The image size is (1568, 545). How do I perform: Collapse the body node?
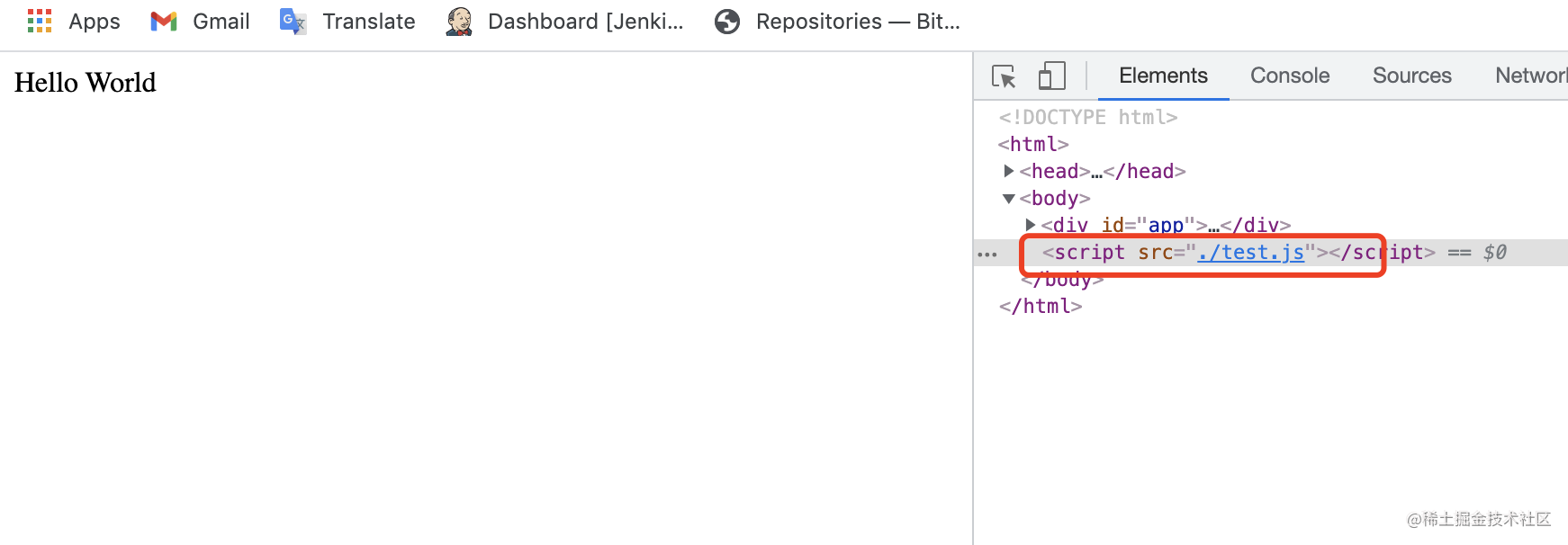tap(1009, 199)
